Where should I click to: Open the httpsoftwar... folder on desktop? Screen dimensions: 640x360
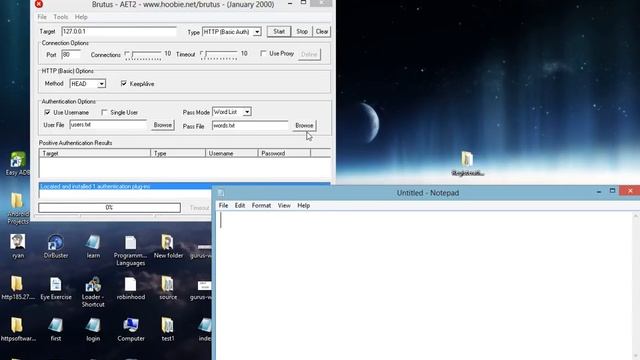pyautogui.click(x=18, y=330)
